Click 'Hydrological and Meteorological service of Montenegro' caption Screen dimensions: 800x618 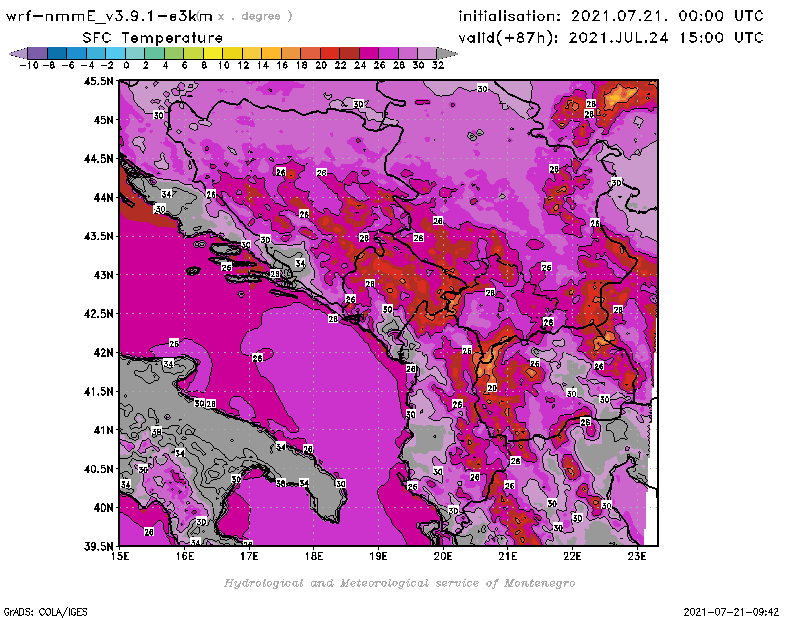399,583
